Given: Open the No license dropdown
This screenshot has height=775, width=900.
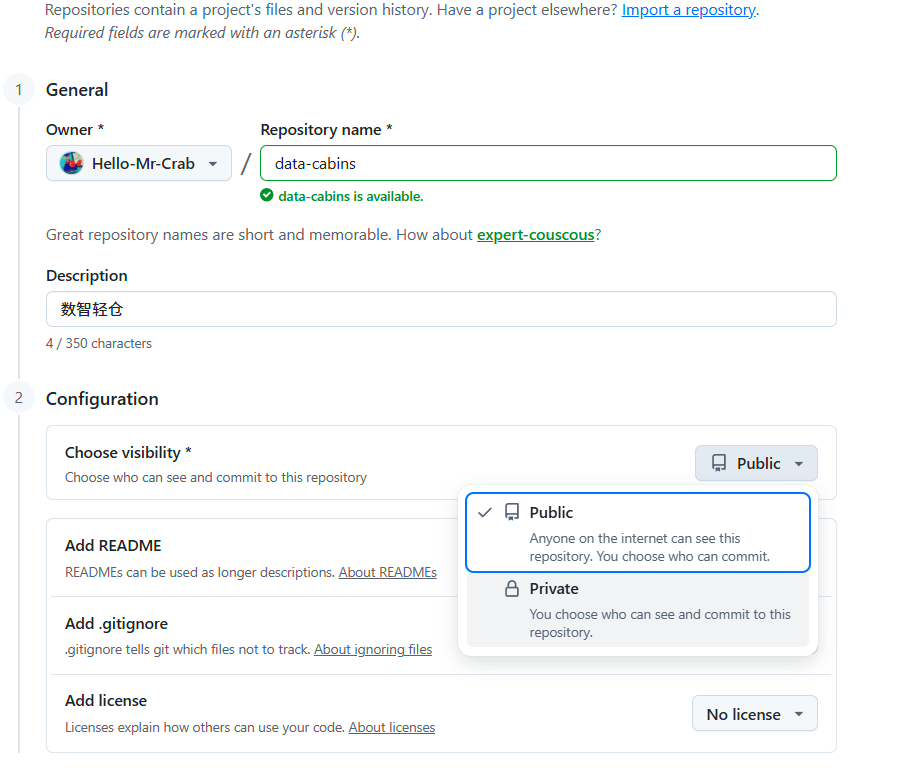Looking at the screenshot, I should 754,714.
